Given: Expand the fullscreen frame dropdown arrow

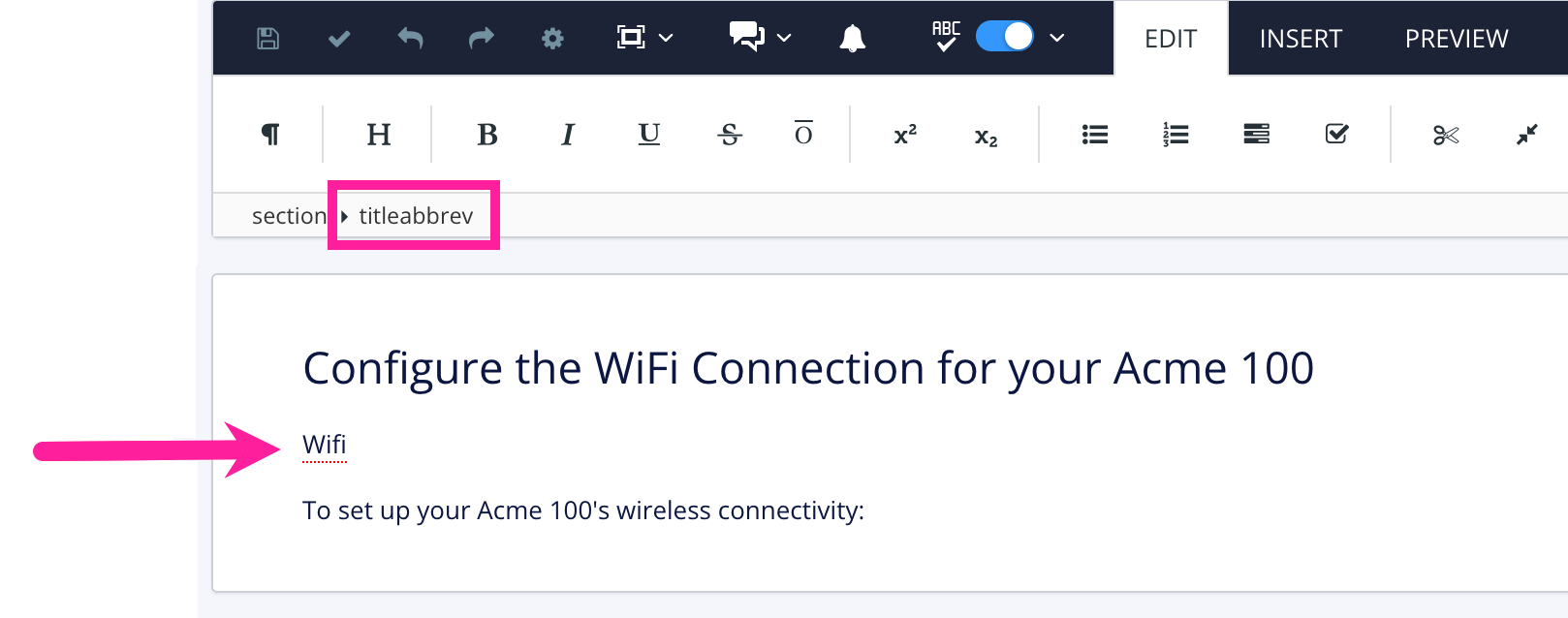Looking at the screenshot, I should pos(666,39).
